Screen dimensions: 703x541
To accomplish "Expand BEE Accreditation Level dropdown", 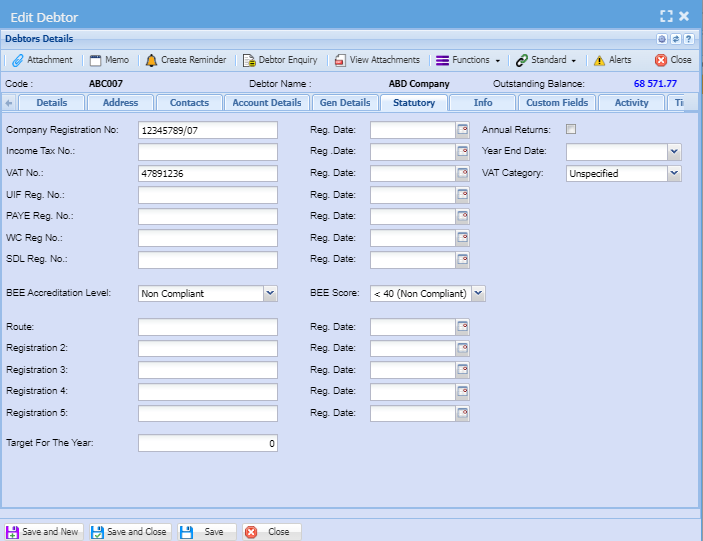I will coord(270,293).
